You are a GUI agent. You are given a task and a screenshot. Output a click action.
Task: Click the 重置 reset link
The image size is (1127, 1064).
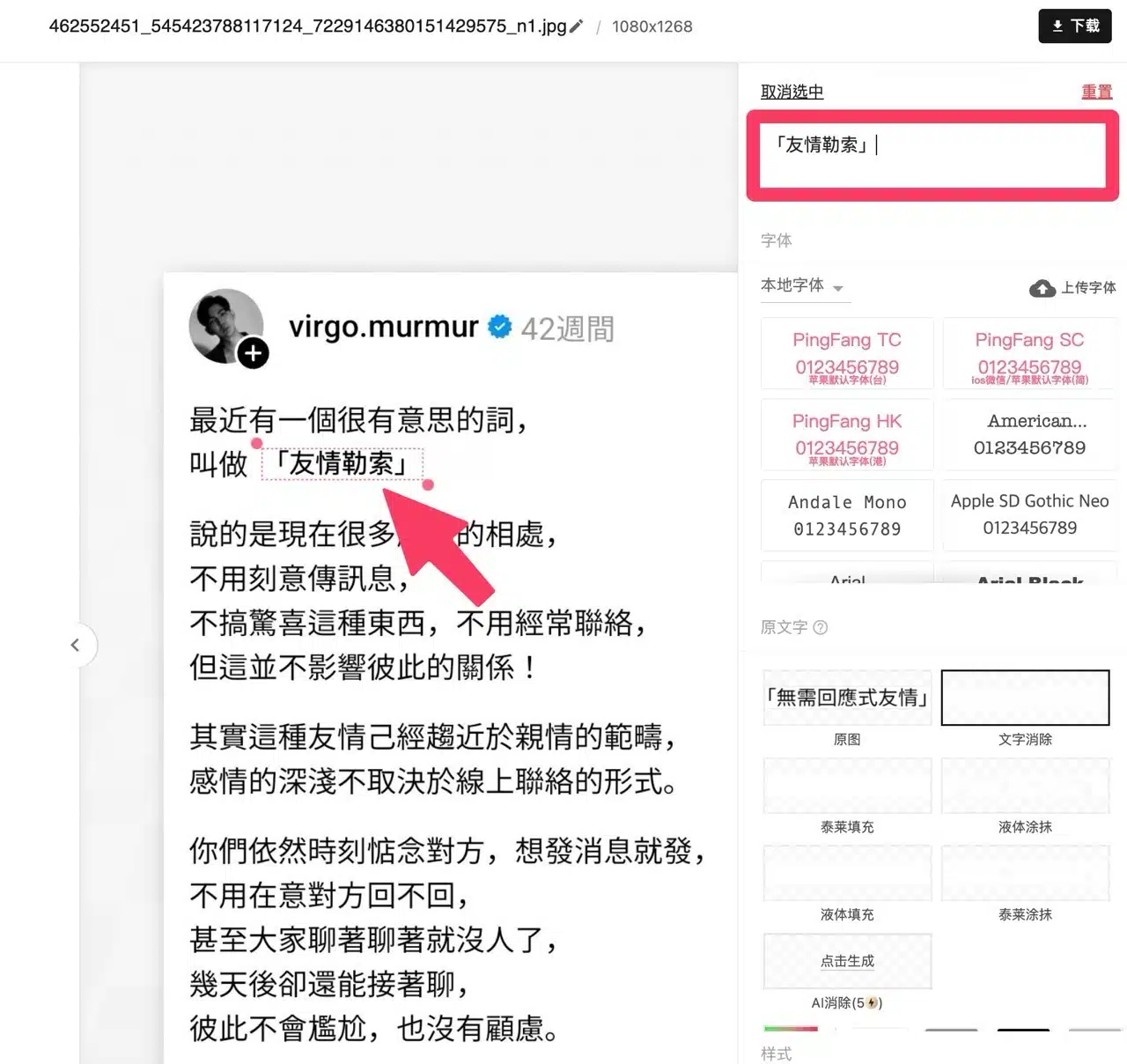(1096, 92)
